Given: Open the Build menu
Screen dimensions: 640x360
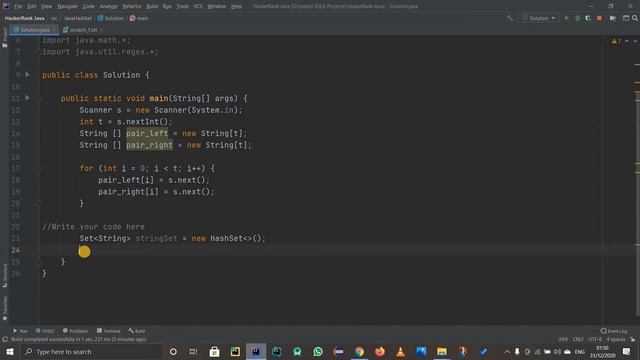Looking at the screenshot, I should pyautogui.click(x=152, y=6).
